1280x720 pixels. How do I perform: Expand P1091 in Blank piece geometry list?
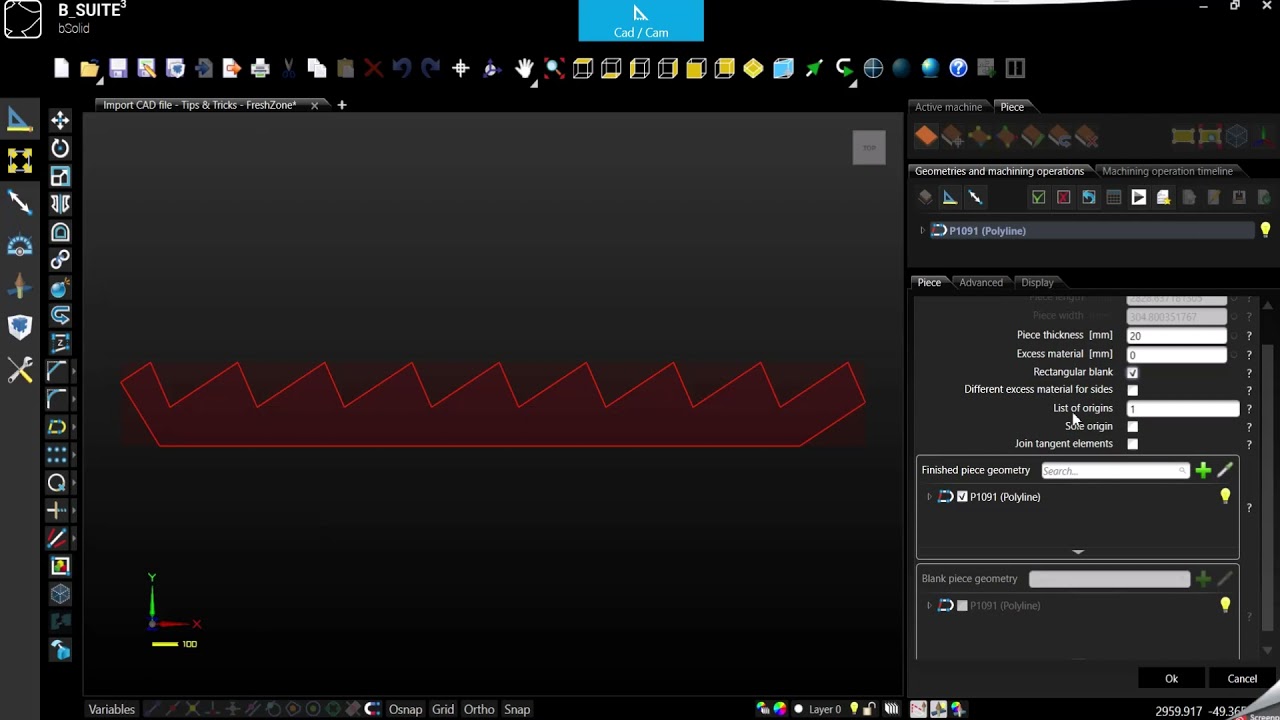point(929,606)
